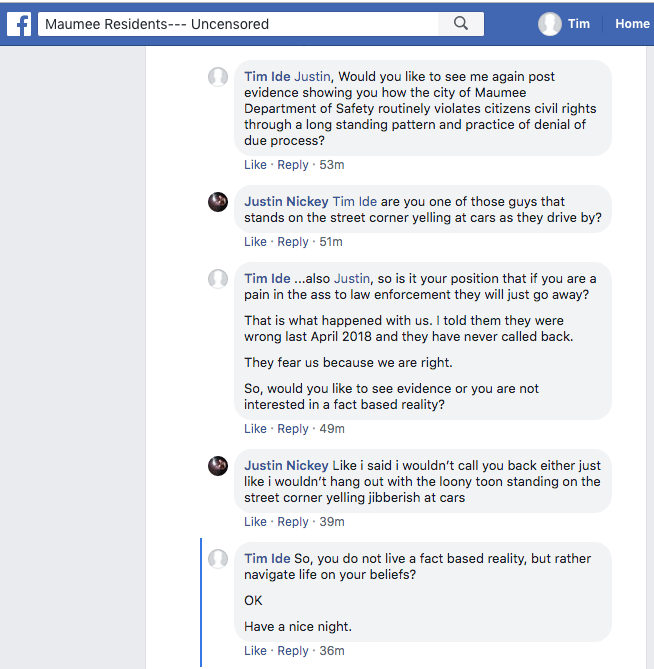This screenshot has width=654, height=669.
Task: Like the comment posted 49m ago
Action: 255,429
